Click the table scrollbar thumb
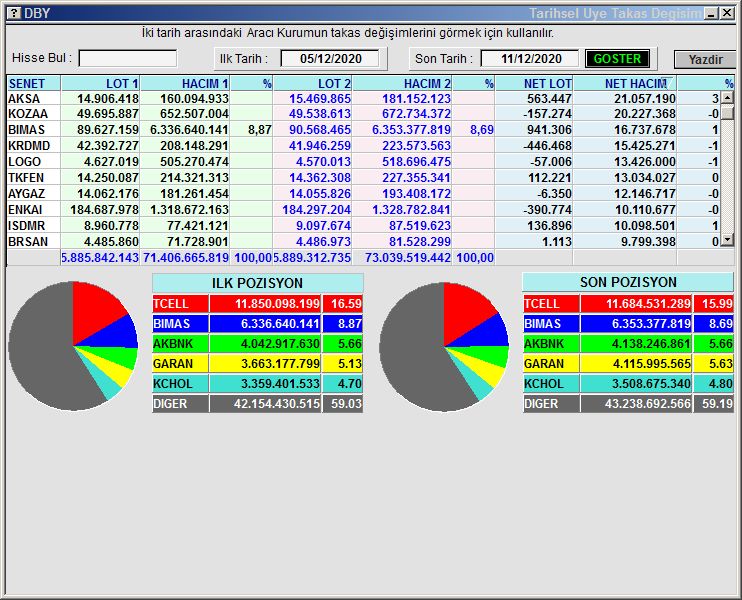This screenshot has width=742, height=600. coord(727,113)
